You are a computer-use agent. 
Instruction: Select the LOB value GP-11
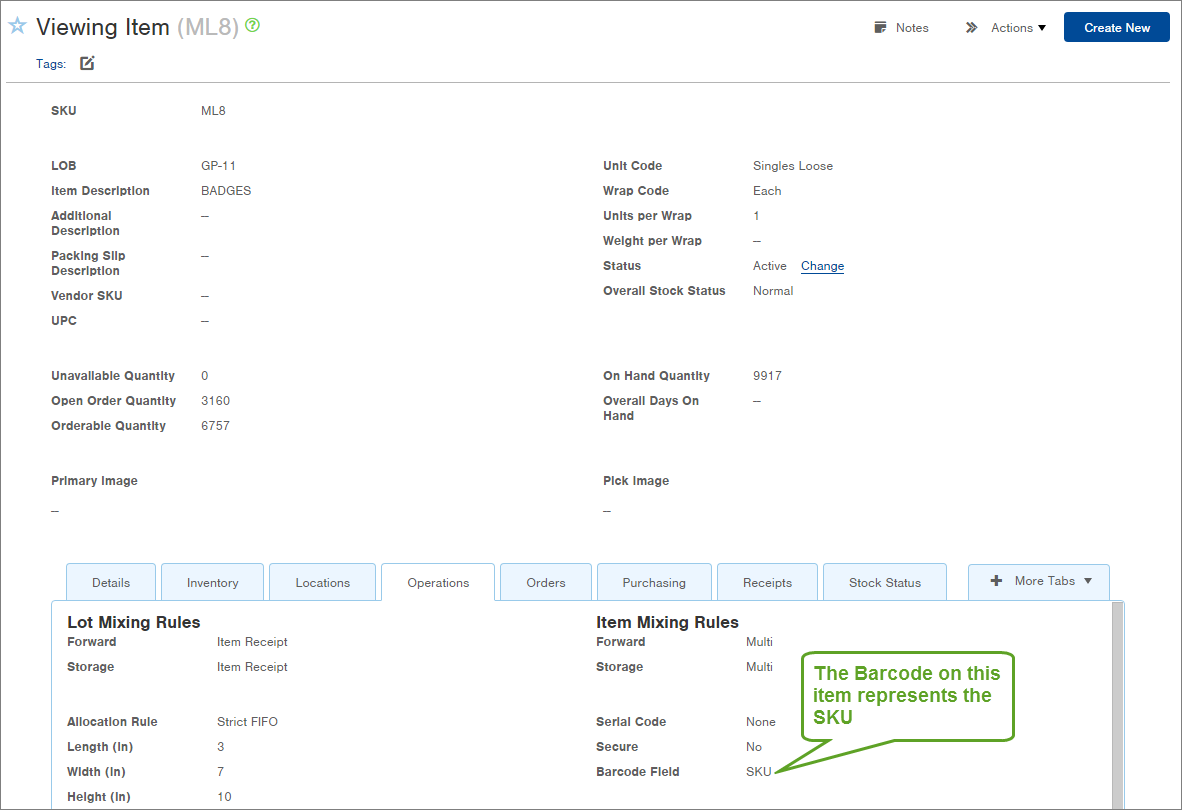(x=219, y=166)
